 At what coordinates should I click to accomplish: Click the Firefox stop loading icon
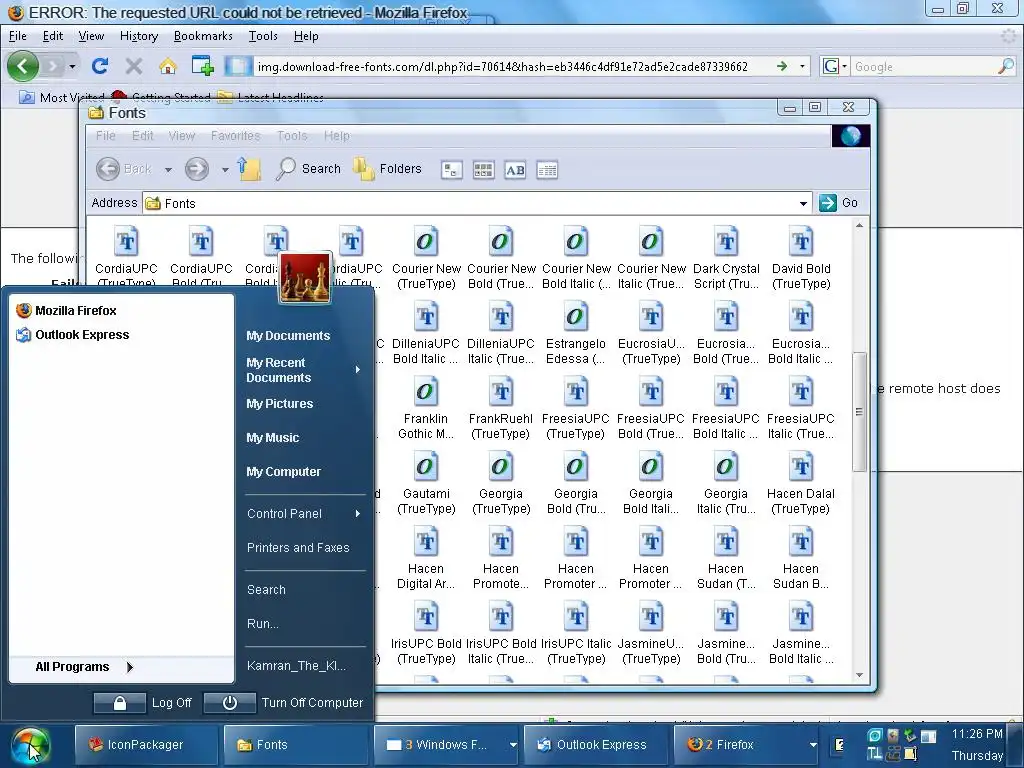134,66
